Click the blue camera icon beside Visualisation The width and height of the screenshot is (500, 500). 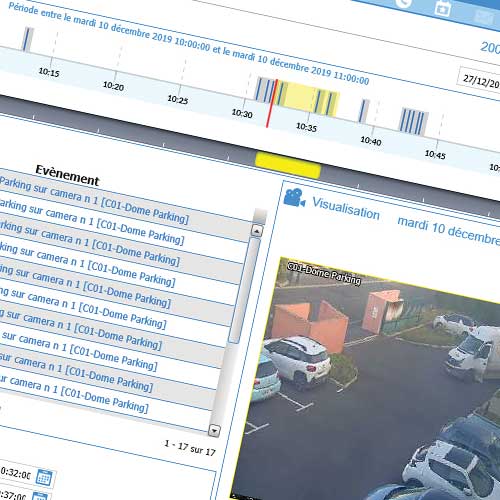click(x=294, y=197)
